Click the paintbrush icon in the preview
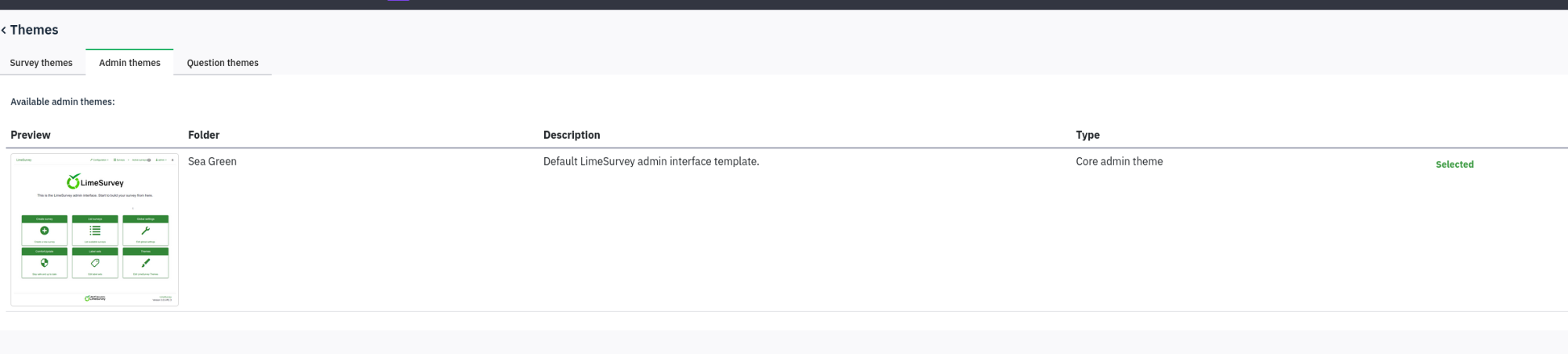The image size is (1568, 354). coord(145,263)
